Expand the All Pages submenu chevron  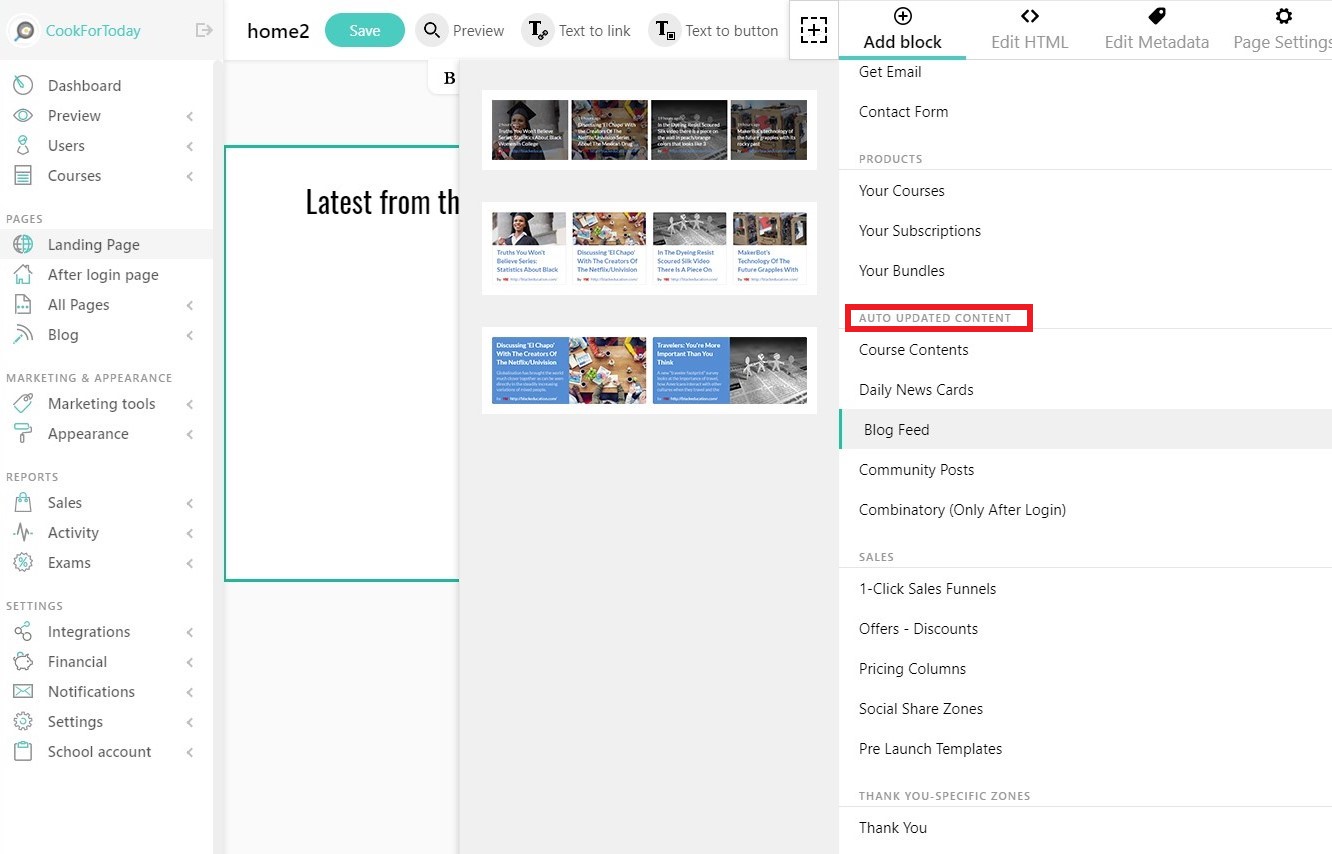tap(190, 305)
